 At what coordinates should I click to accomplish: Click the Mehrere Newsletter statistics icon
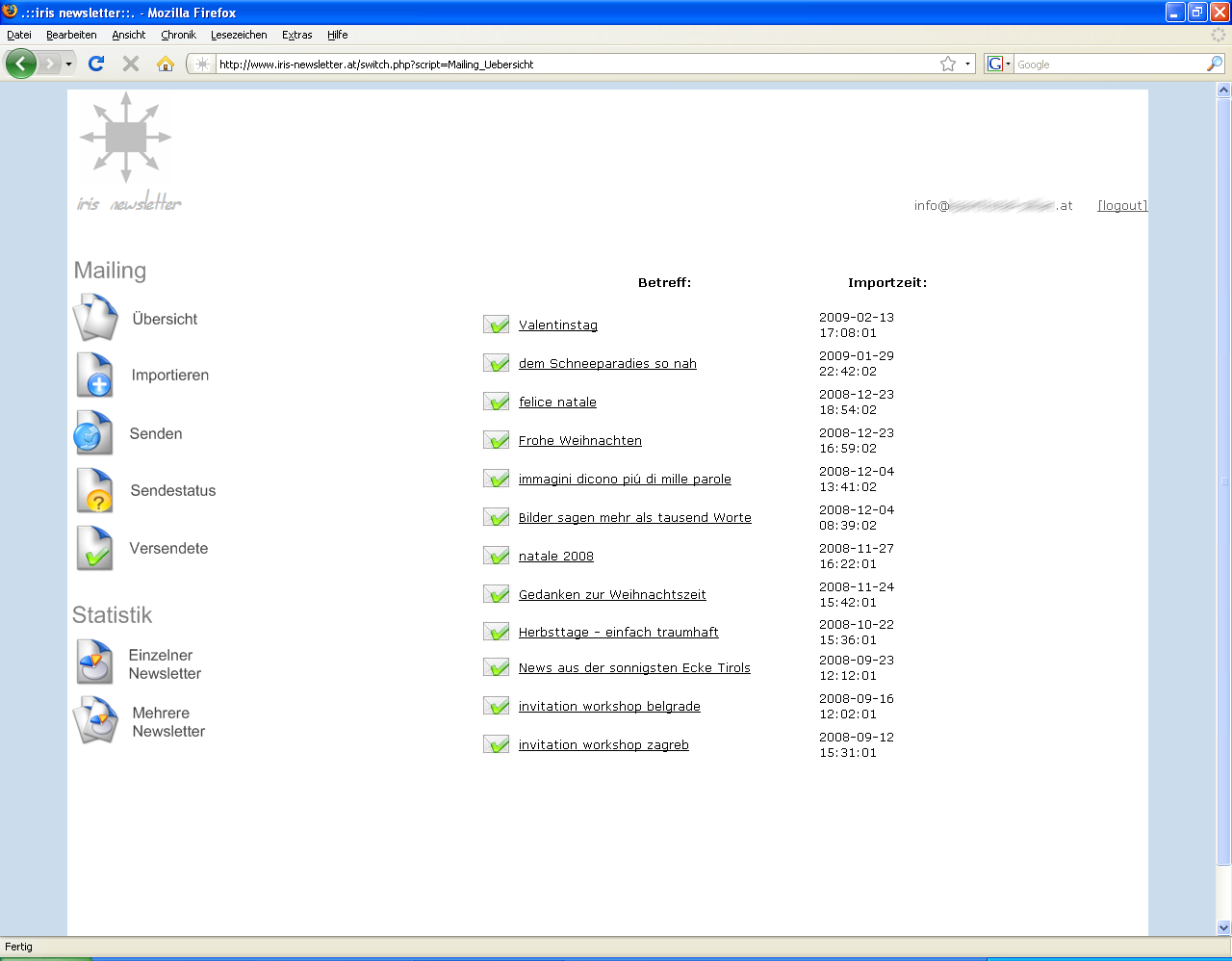(95, 720)
